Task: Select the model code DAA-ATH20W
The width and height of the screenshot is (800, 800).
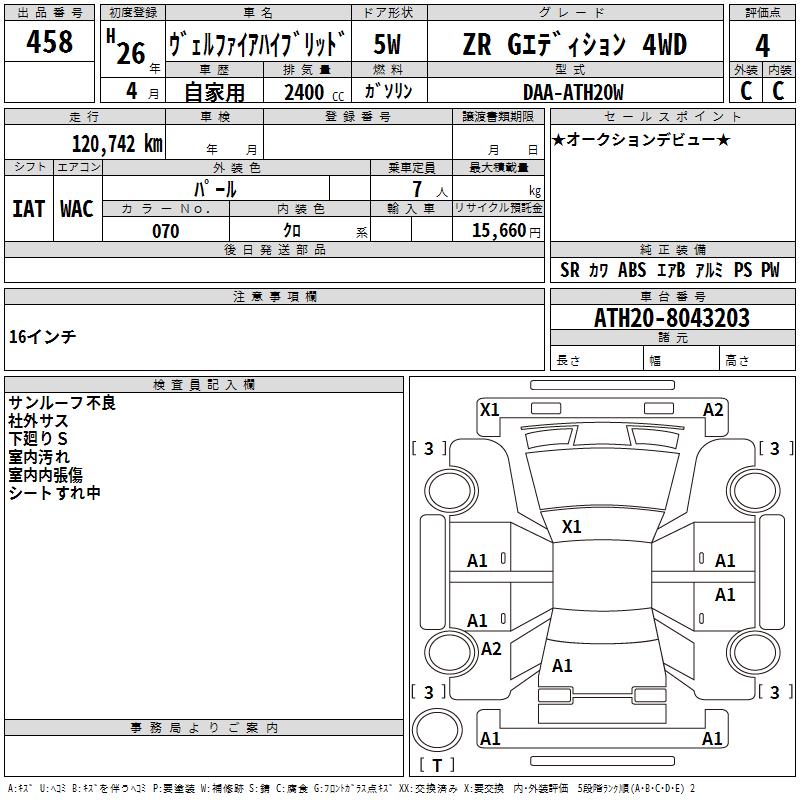Action: point(573,92)
